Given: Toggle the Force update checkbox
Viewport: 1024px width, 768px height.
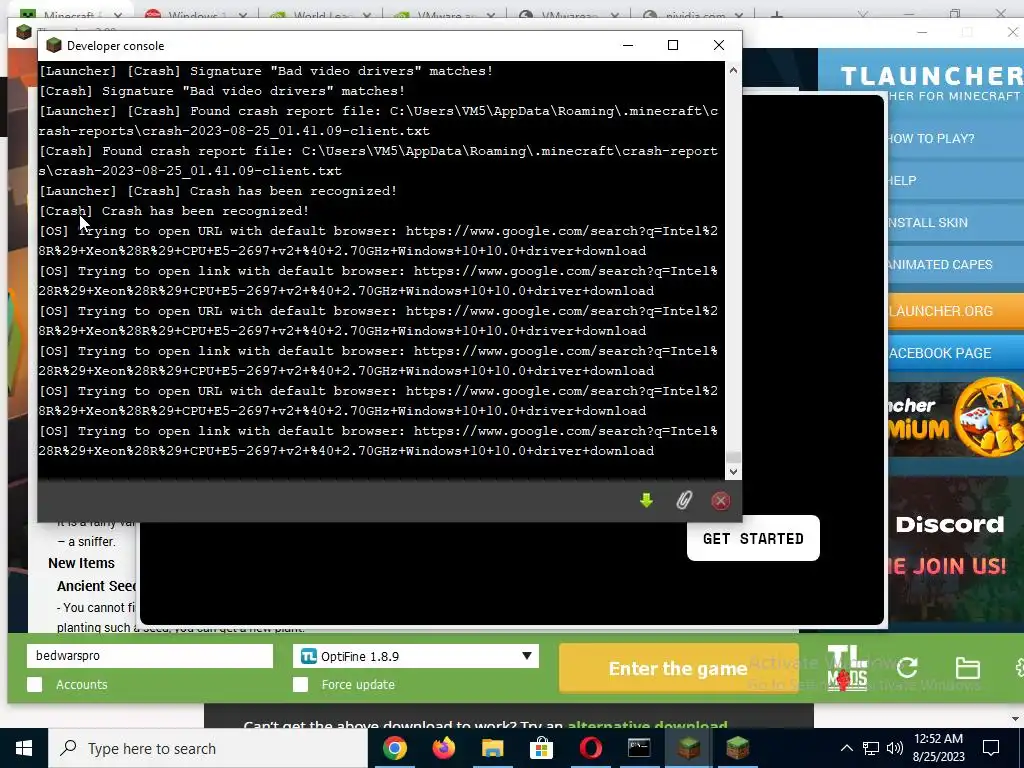Looking at the screenshot, I should pyautogui.click(x=300, y=684).
